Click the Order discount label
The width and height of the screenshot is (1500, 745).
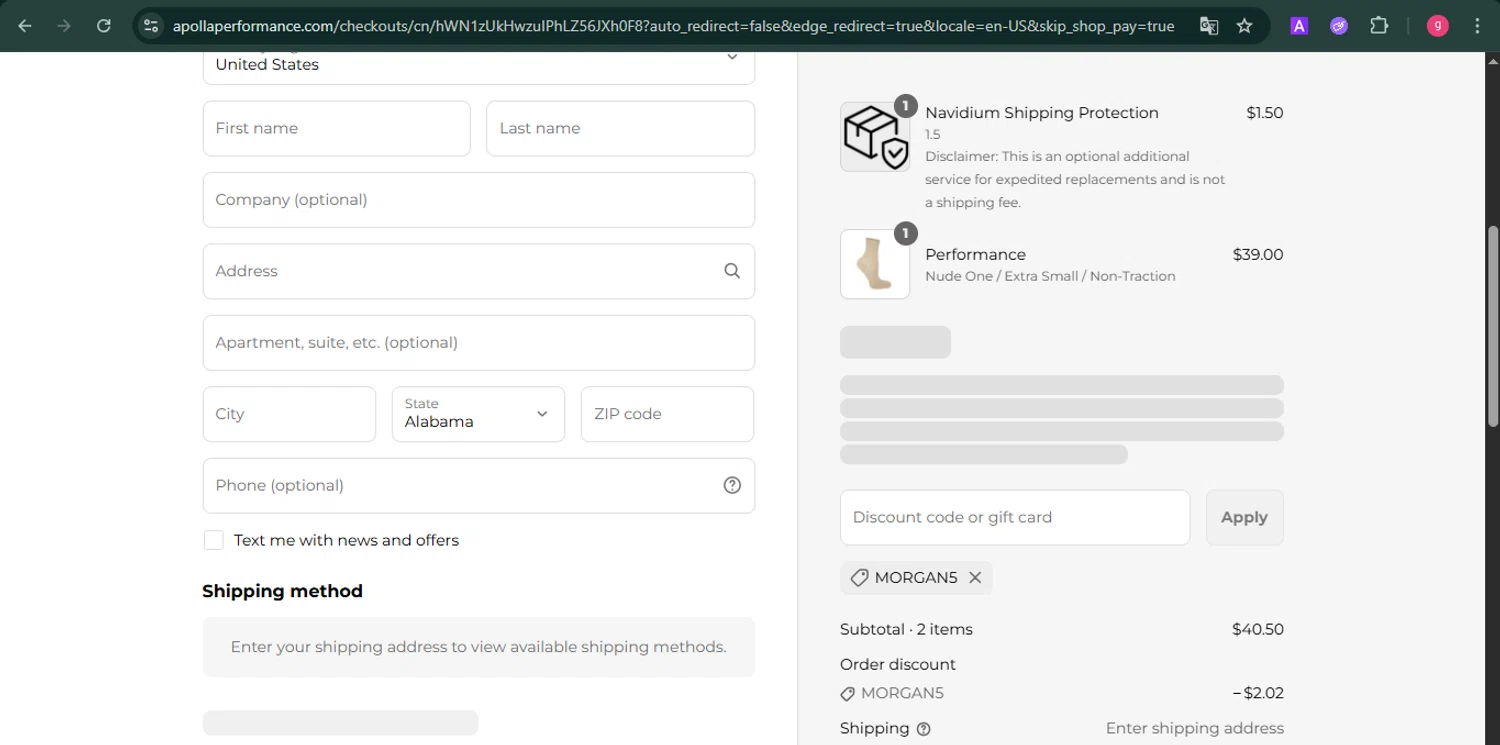(x=898, y=665)
